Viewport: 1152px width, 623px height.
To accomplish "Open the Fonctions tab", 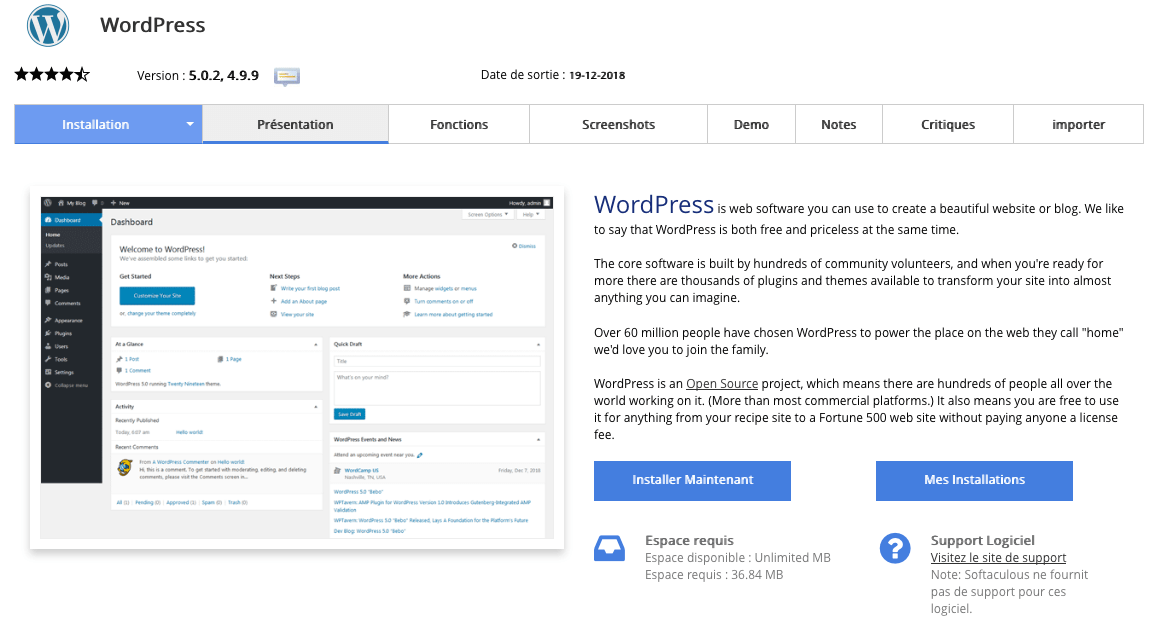I will (x=459, y=124).
